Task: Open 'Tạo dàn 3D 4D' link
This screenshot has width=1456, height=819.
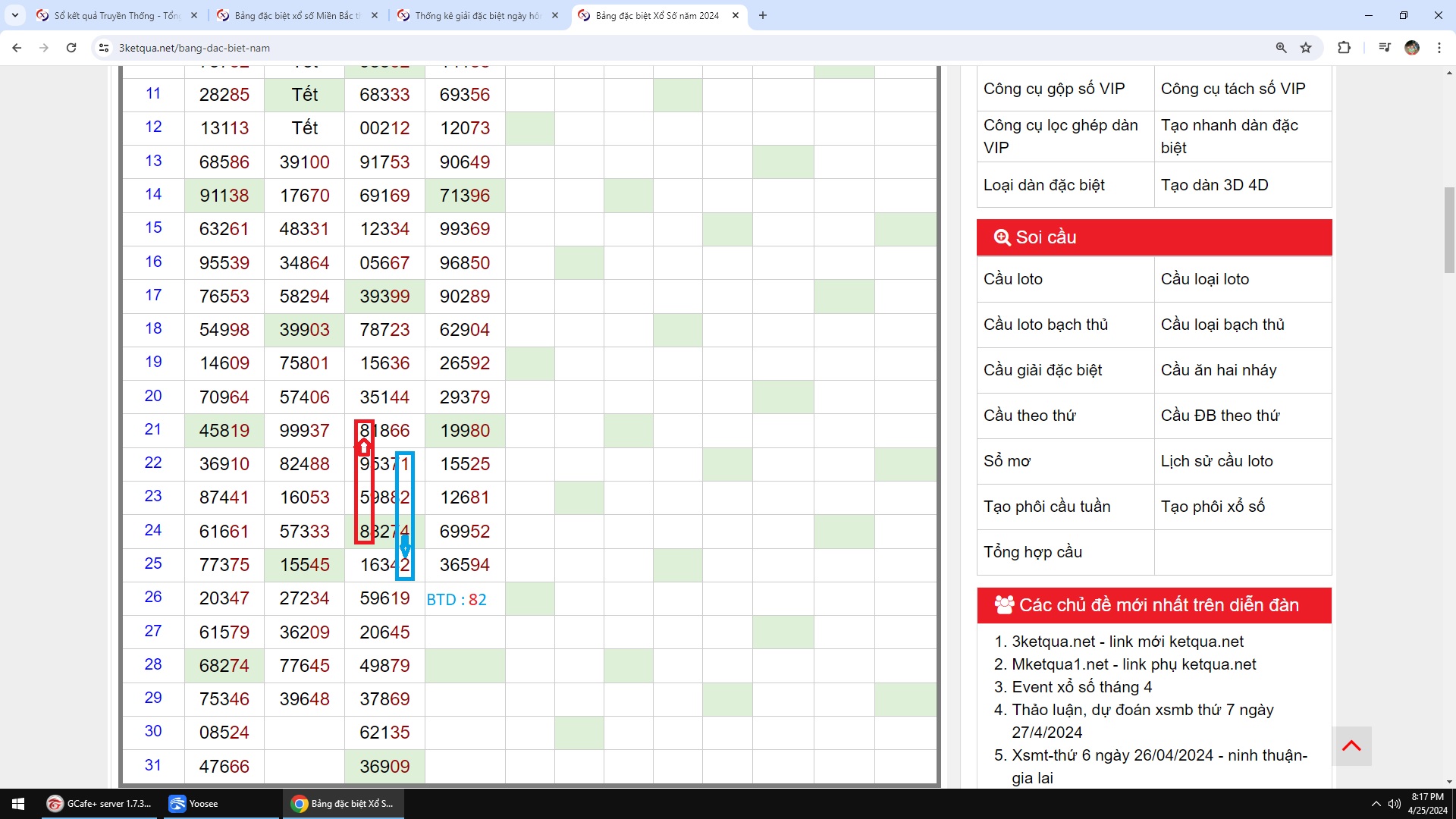Action: 1214,185
